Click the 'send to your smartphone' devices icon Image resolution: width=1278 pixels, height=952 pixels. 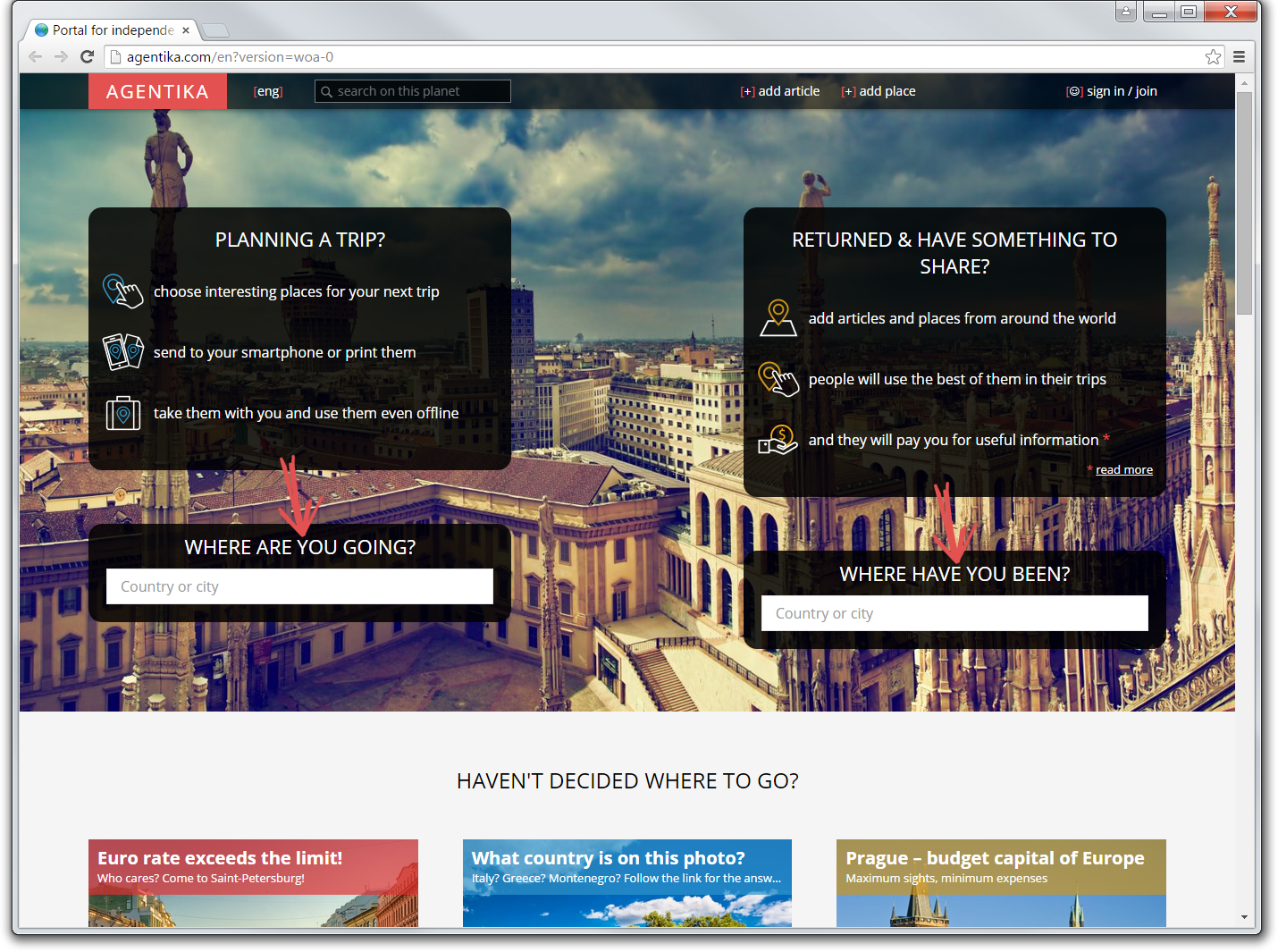point(122,352)
